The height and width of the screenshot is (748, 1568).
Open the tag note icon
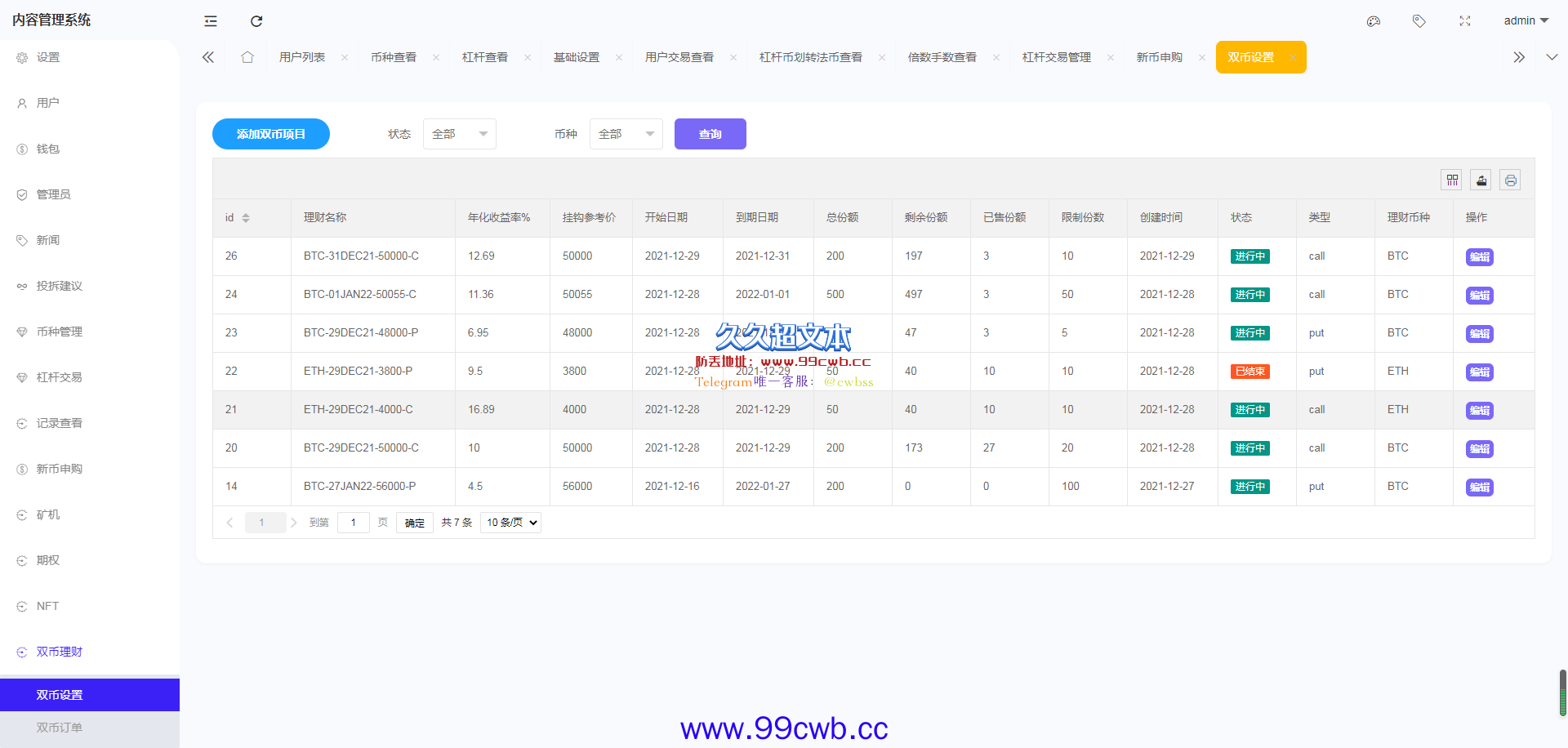[x=1419, y=21]
